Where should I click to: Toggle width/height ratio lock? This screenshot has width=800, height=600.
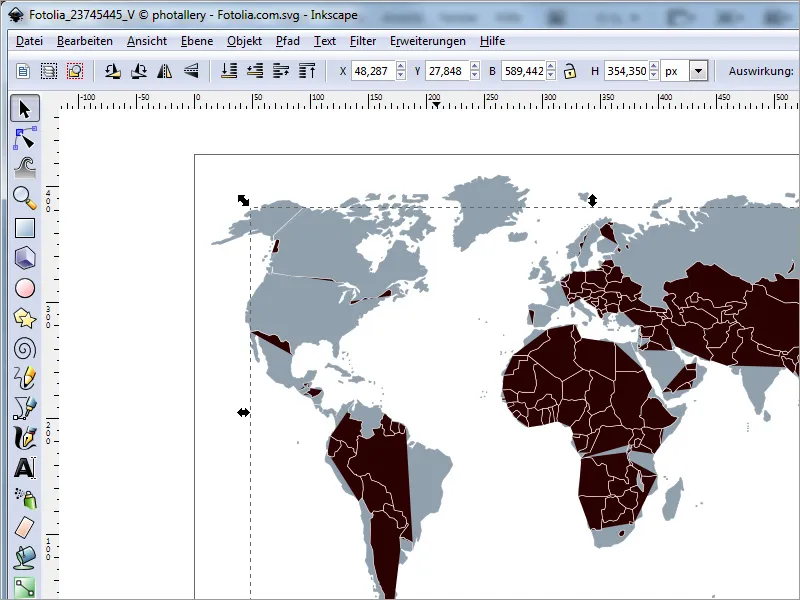tap(570, 71)
